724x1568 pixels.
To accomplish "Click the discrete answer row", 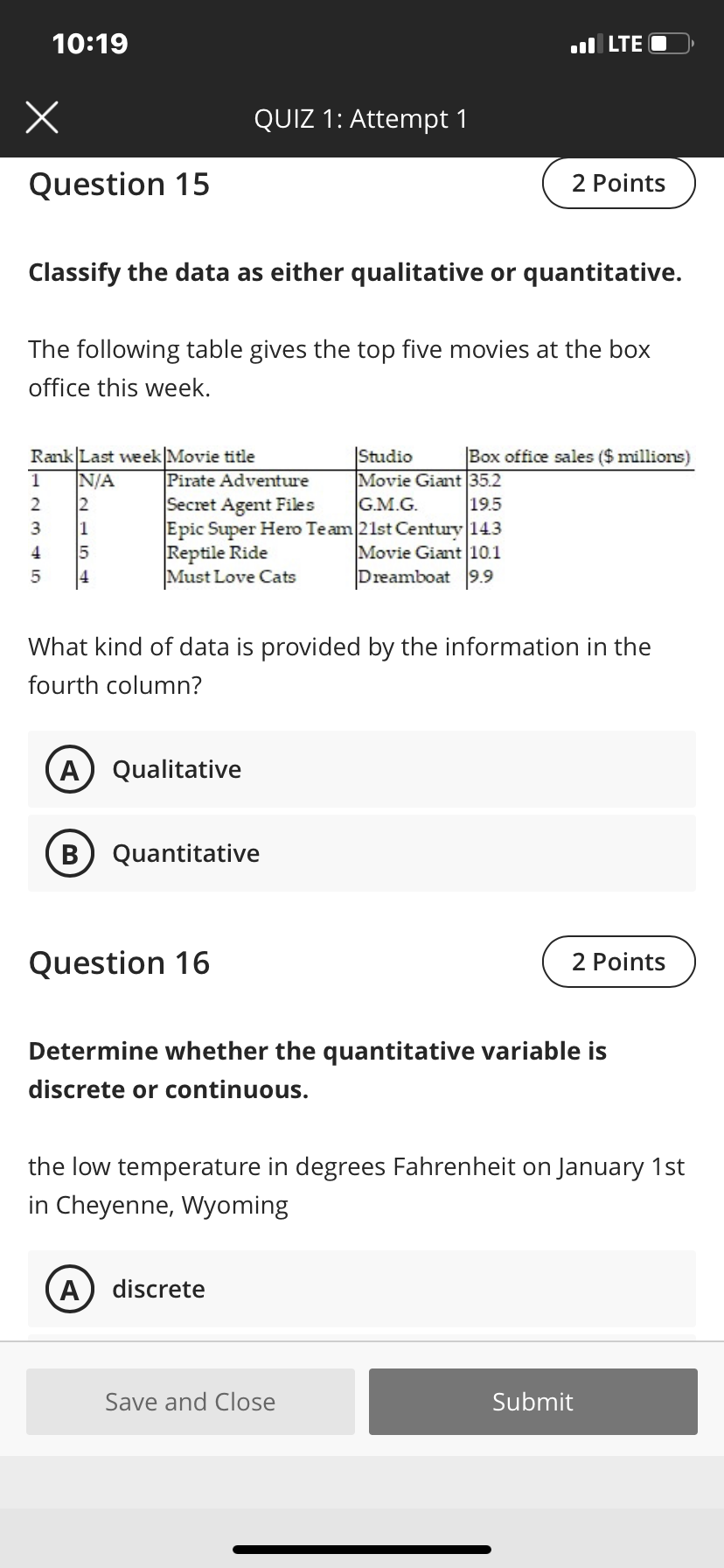I will [x=362, y=1289].
